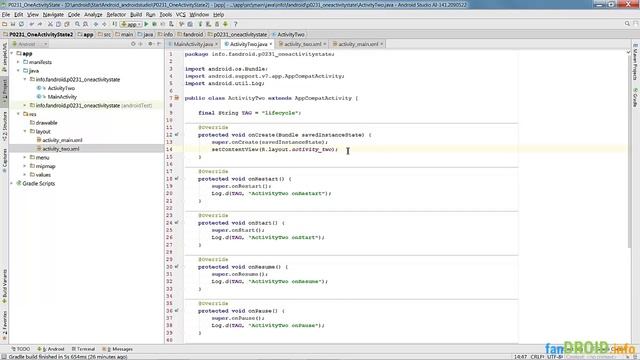Open the Android project view dropdown

[30, 44]
